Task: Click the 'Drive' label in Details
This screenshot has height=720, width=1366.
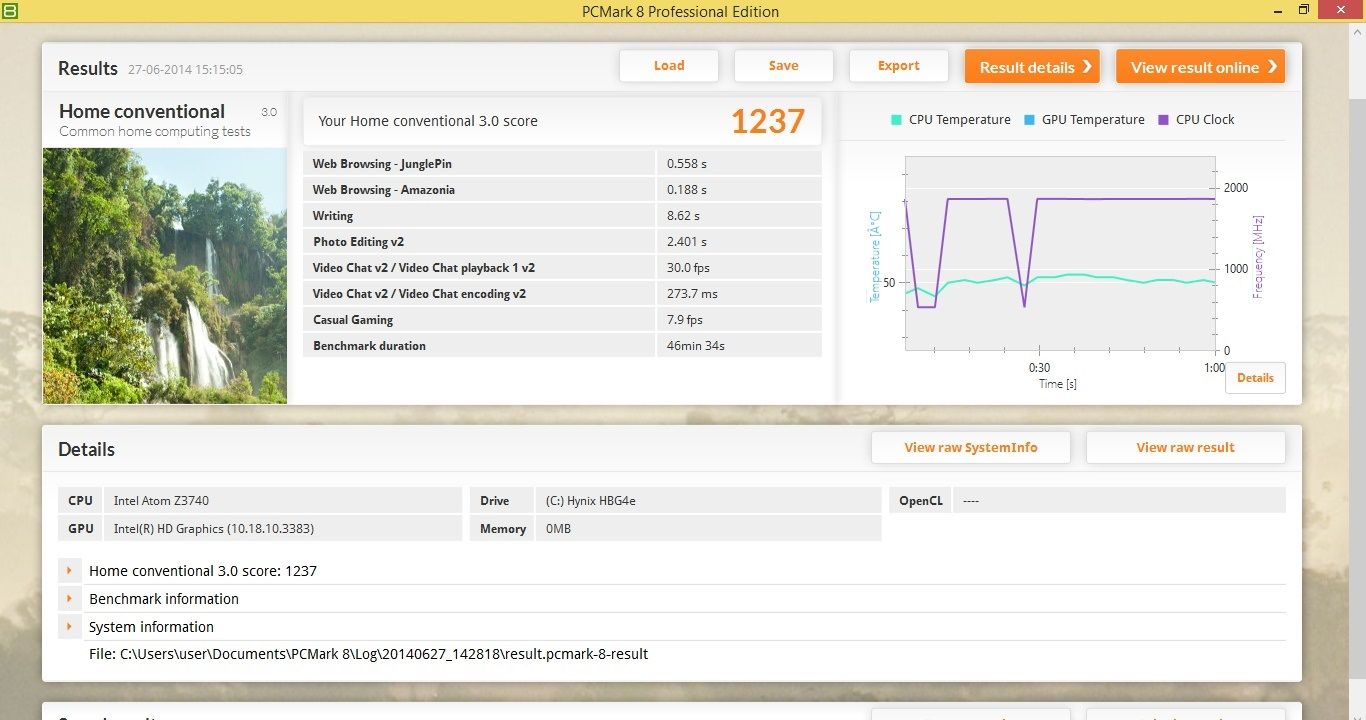Action: tap(494, 501)
